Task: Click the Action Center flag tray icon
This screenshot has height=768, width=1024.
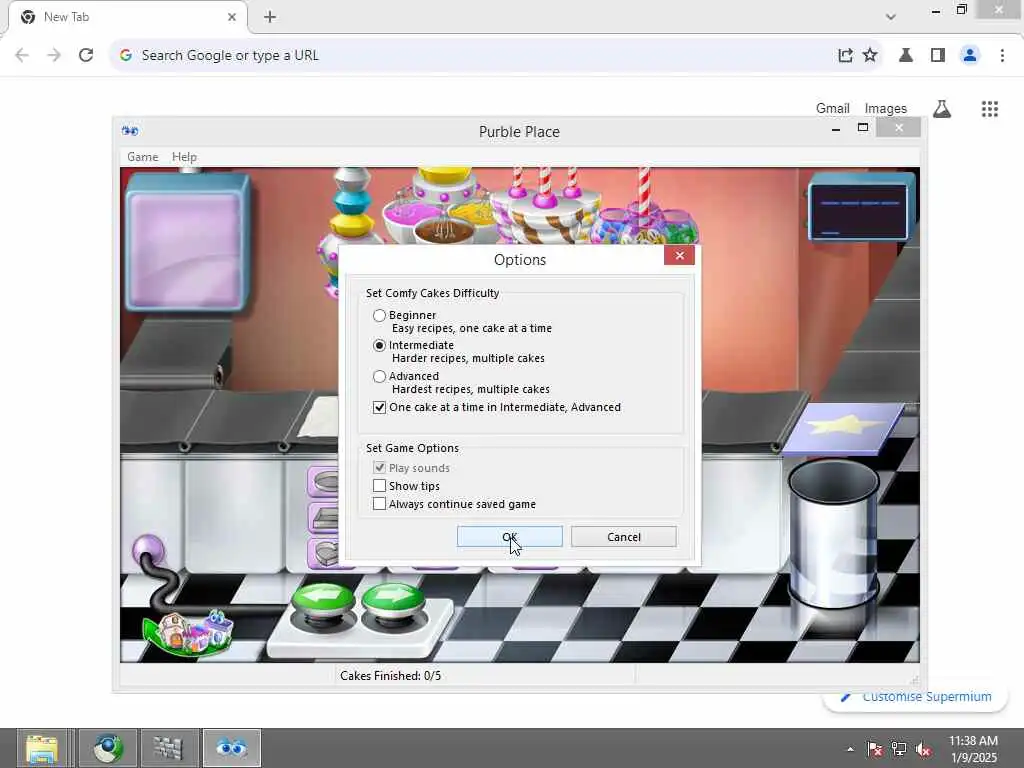Action: coord(874,749)
